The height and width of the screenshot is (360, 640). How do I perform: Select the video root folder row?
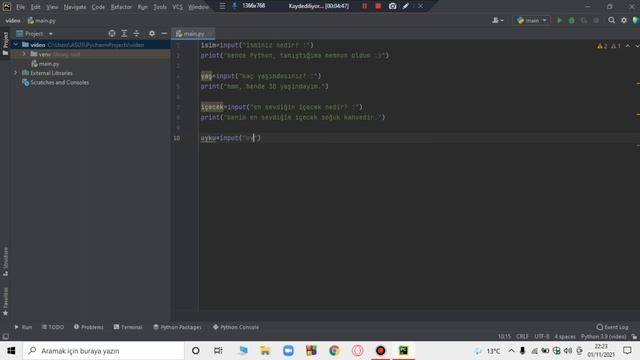coord(91,44)
